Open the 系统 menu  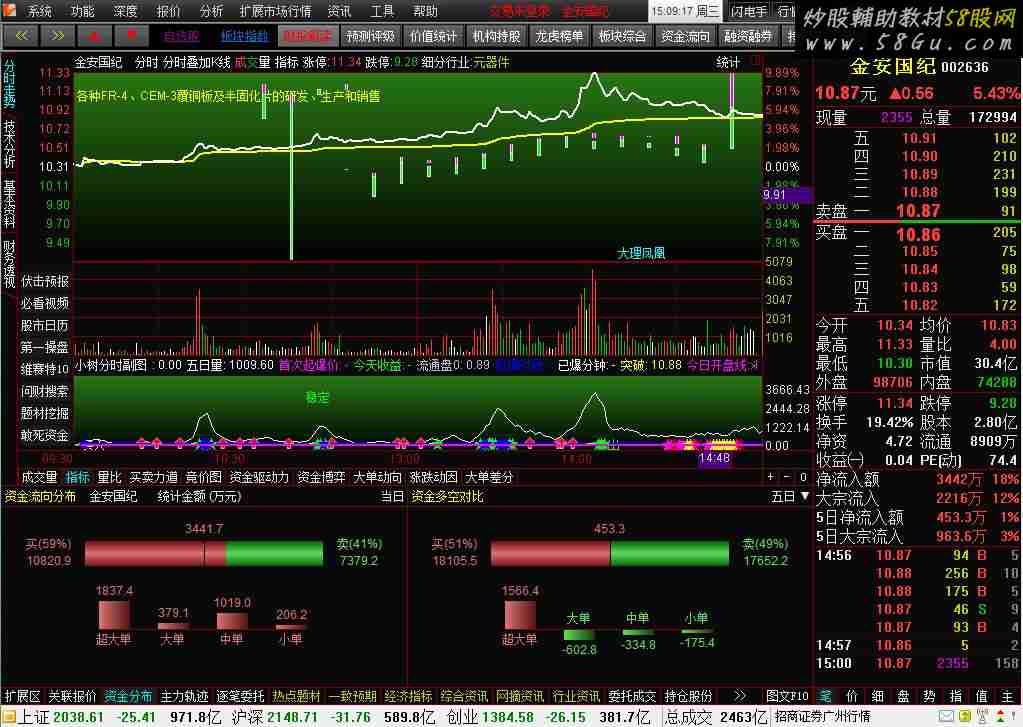click(x=40, y=12)
